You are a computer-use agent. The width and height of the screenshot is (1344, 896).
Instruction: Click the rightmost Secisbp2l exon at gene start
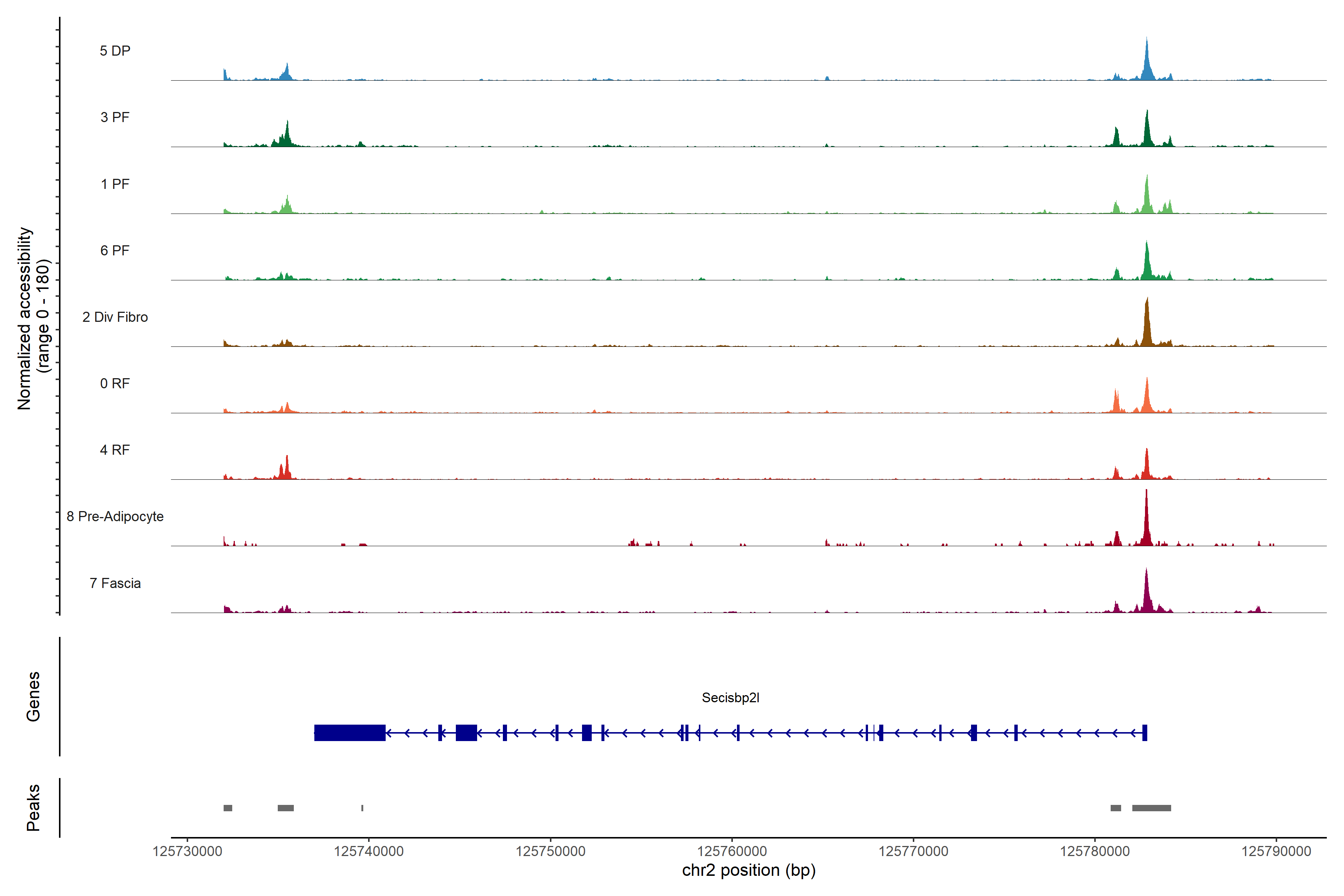[1145, 732]
